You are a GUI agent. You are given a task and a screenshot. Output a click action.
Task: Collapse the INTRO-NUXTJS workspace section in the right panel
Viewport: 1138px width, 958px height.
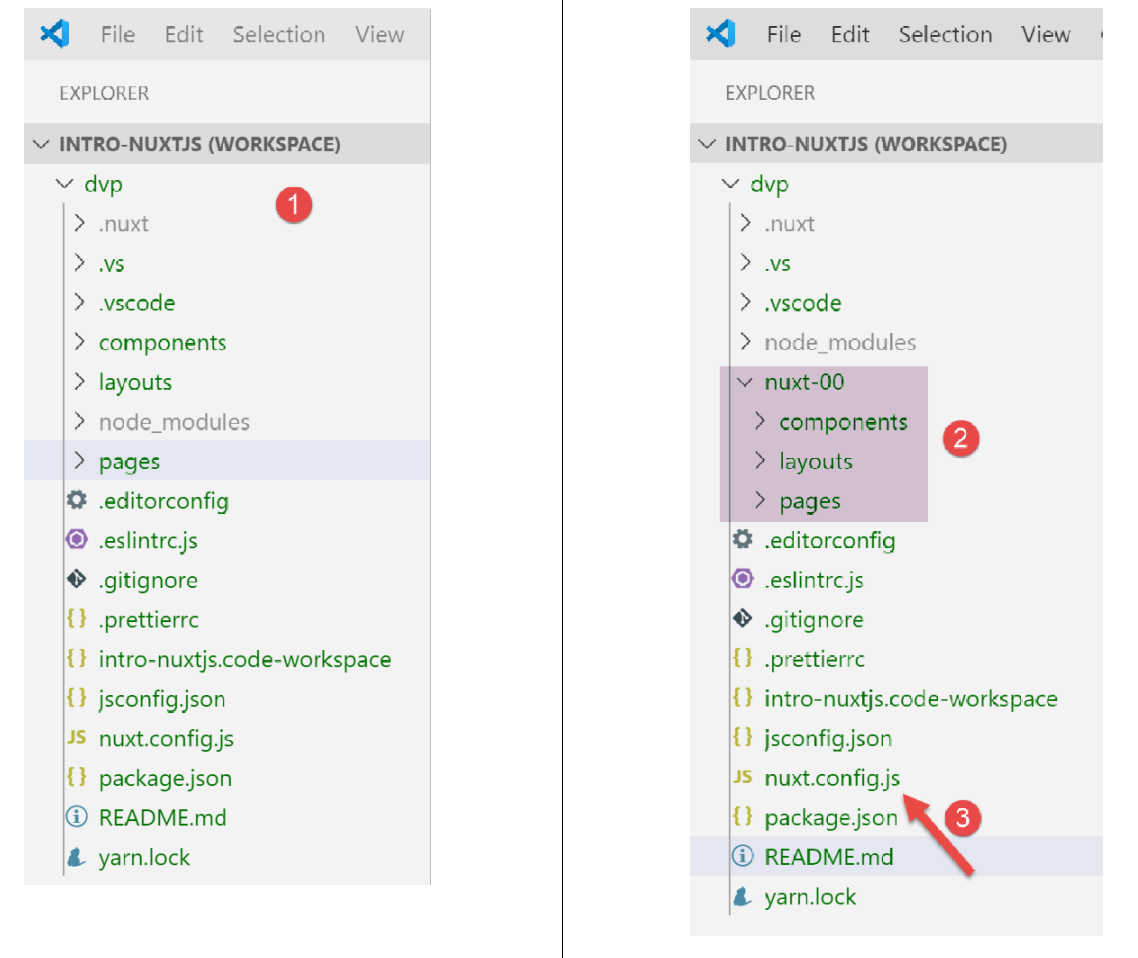click(x=707, y=144)
